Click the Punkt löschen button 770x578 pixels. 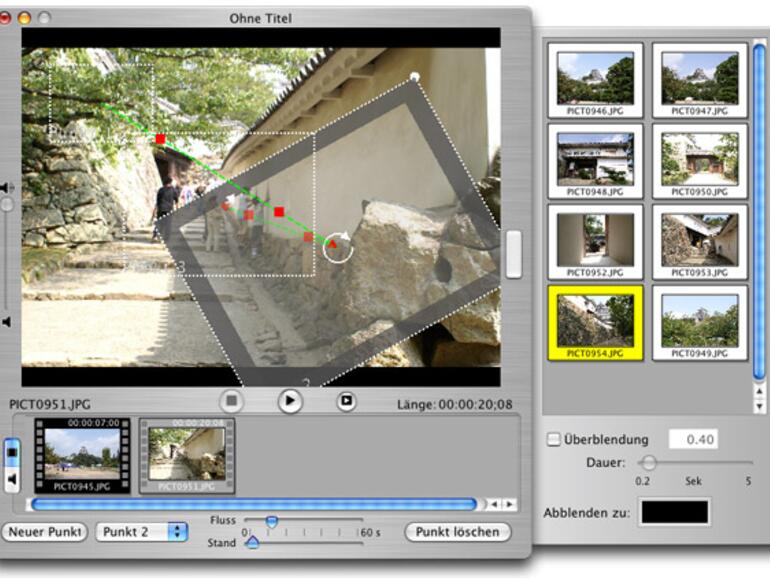click(457, 532)
